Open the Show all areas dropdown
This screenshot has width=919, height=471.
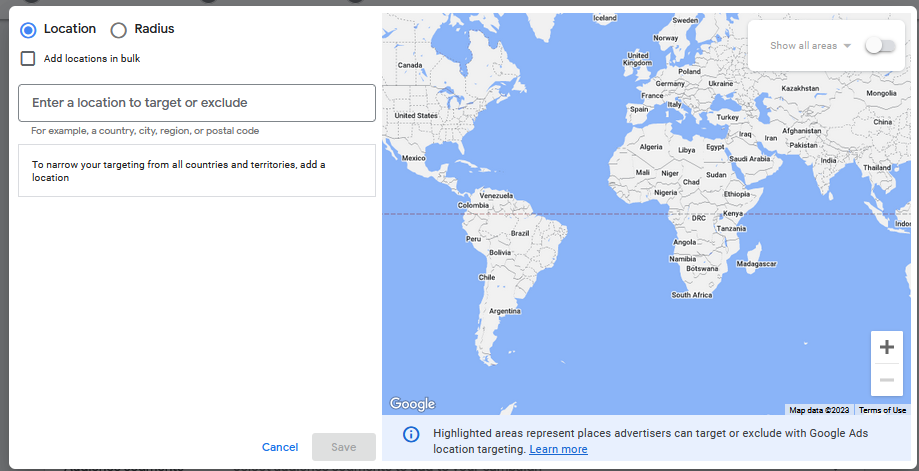[810, 46]
